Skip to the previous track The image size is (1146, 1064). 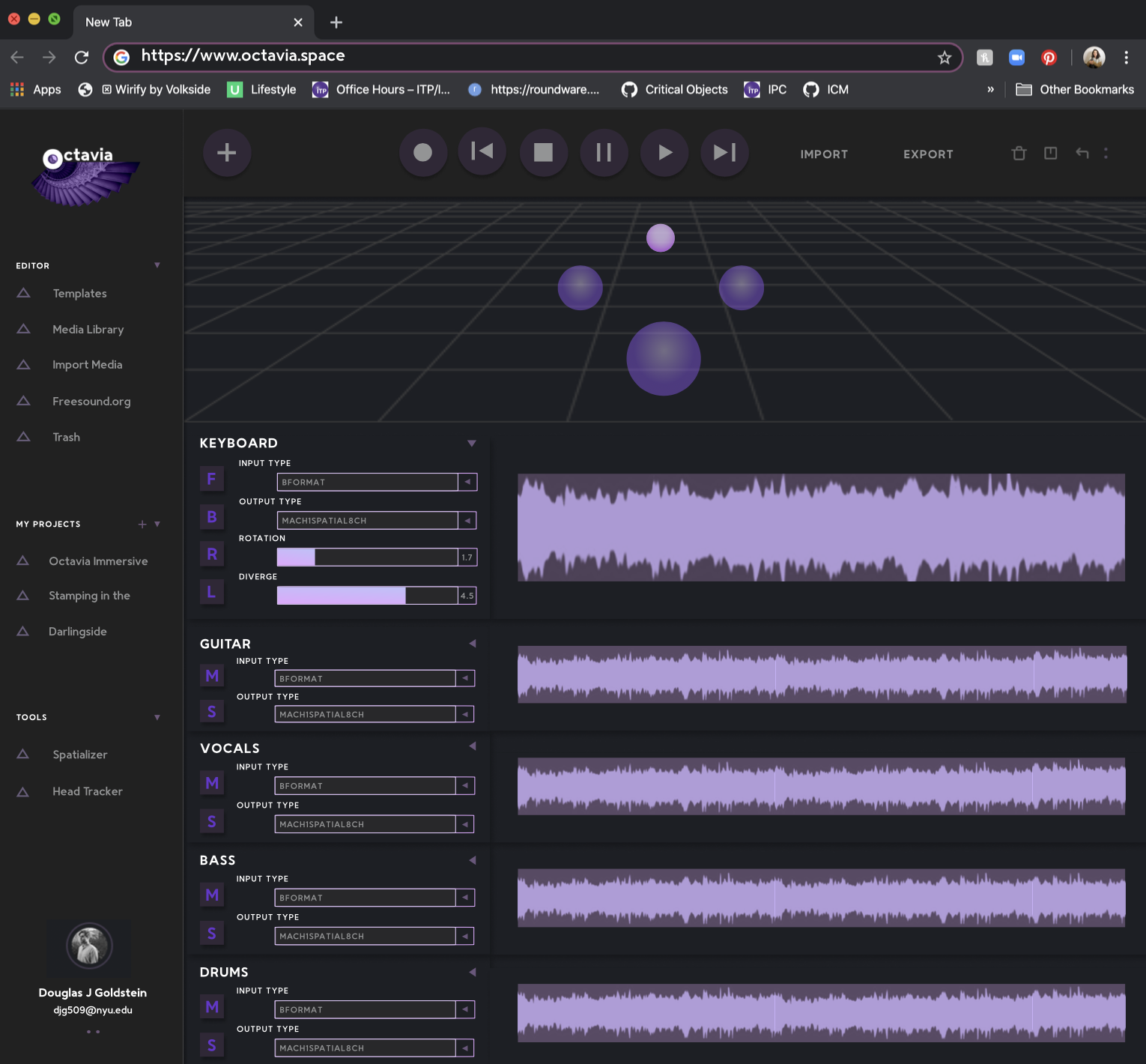(x=482, y=152)
